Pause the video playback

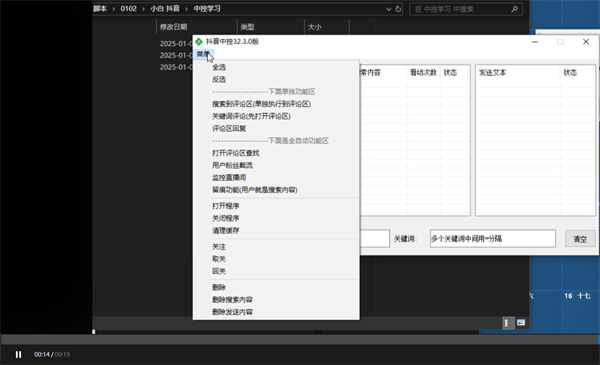[18, 355]
